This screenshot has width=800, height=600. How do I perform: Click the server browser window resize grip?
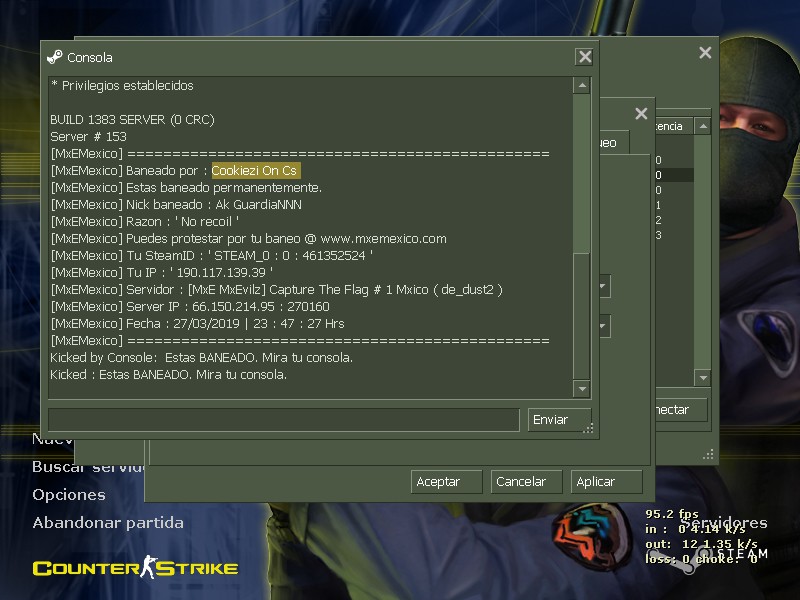(x=708, y=454)
